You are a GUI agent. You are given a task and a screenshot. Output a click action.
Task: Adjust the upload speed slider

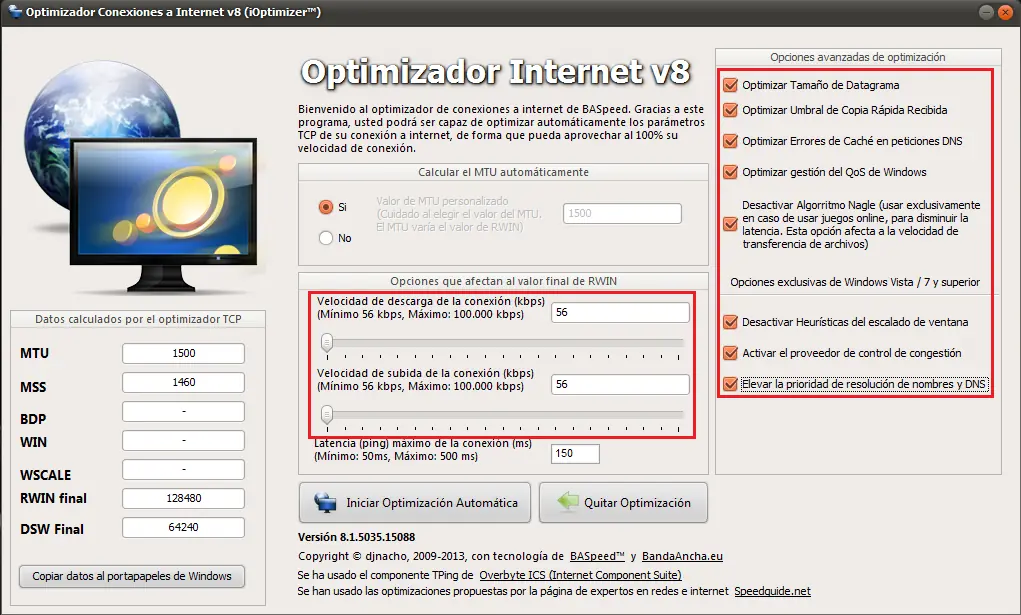click(x=328, y=413)
